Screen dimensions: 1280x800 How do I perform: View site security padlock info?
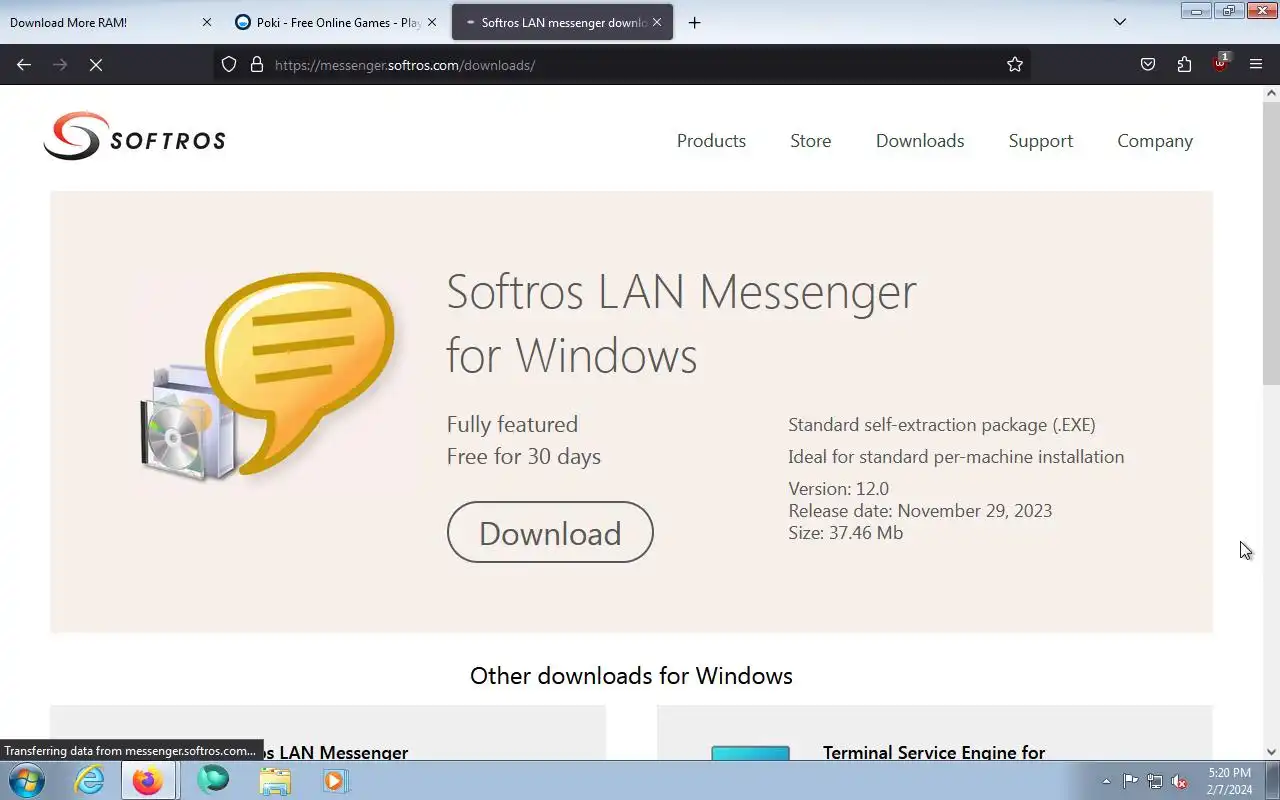(256, 65)
